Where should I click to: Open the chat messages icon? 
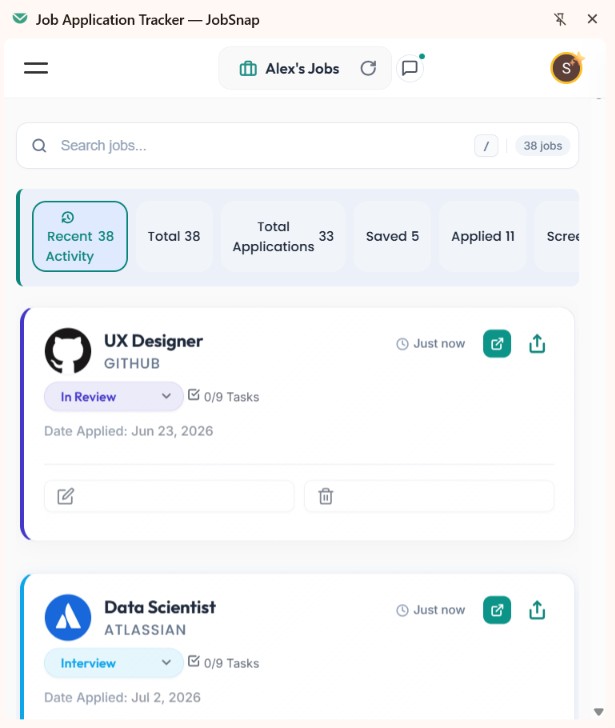pos(410,68)
